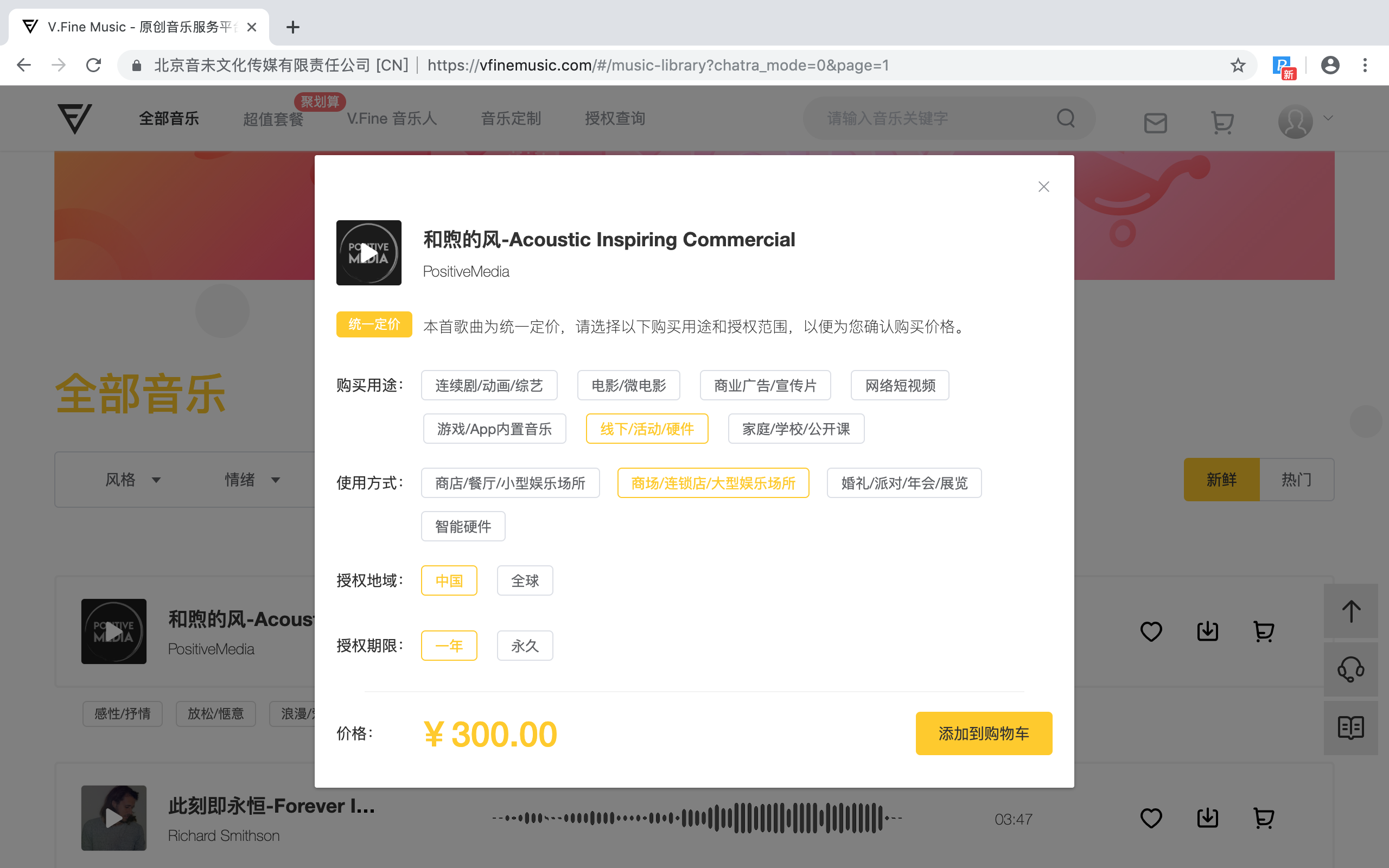The image size is (1389, 868).
Task: Select 永久 license duration option
Action: tap(525, 645)
